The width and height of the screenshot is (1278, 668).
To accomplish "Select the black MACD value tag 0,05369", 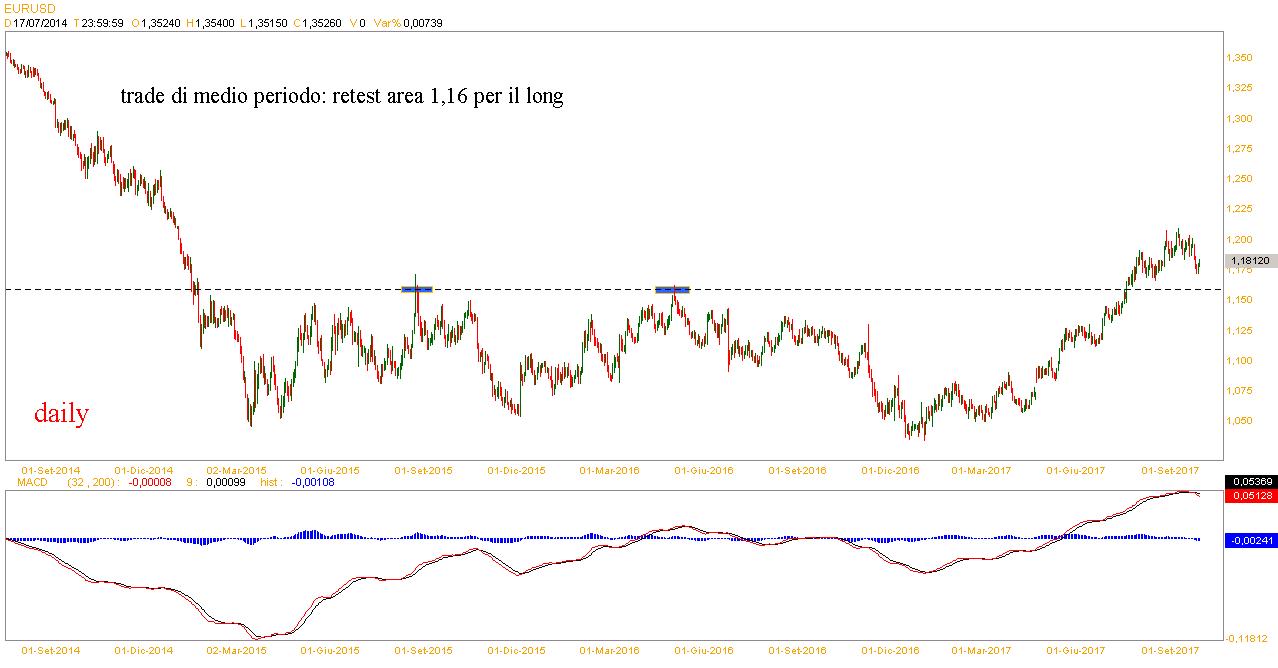I will click(x=1250, y=481).
